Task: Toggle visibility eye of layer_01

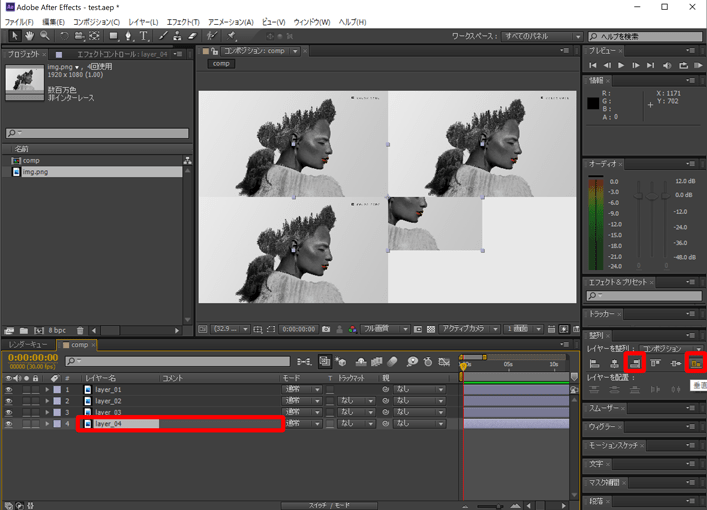Action: click(9, 389)
